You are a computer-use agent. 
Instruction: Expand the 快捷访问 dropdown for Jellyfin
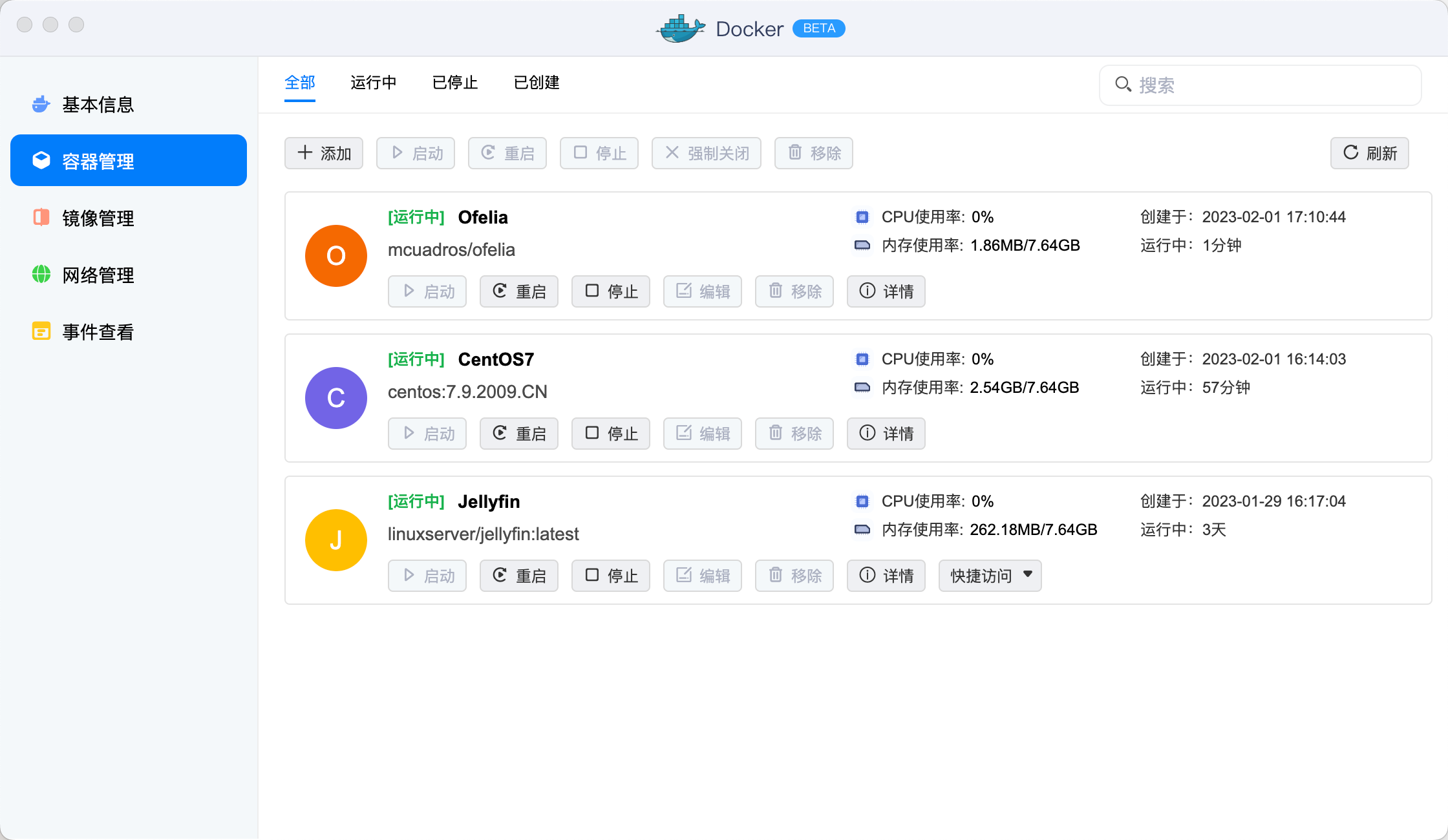pyautogui.click(x=990, y=576)
